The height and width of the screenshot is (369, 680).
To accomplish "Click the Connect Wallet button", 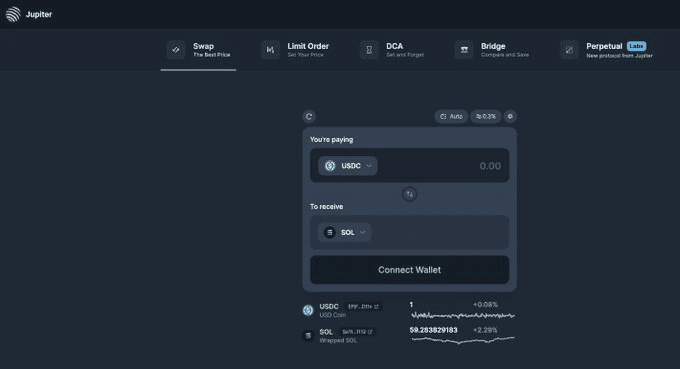I will [409, 270].
